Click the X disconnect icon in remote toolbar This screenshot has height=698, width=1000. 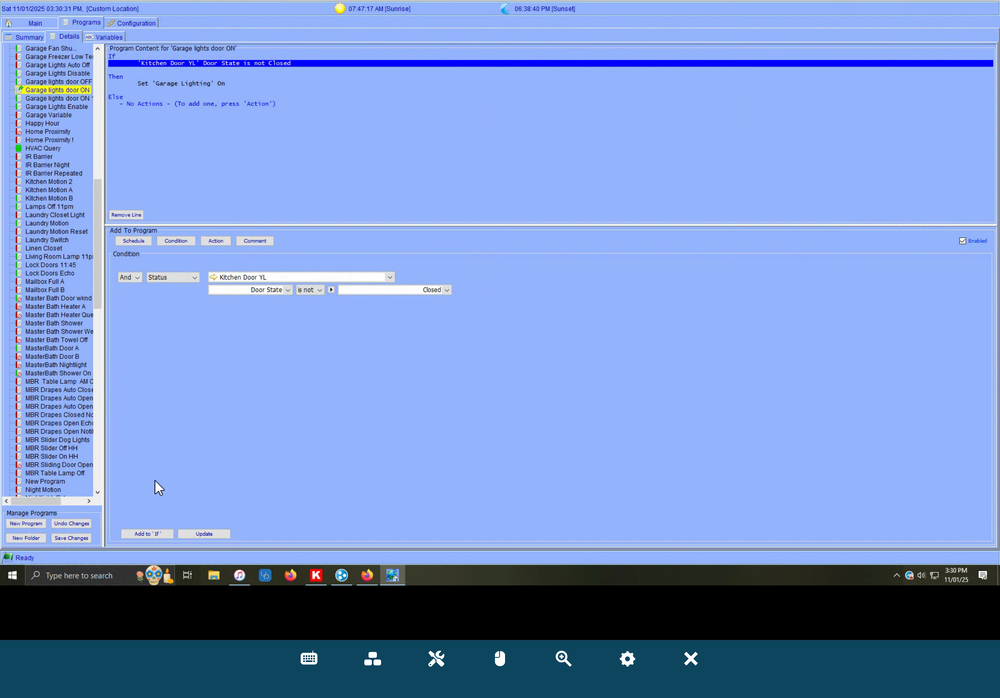690,658
